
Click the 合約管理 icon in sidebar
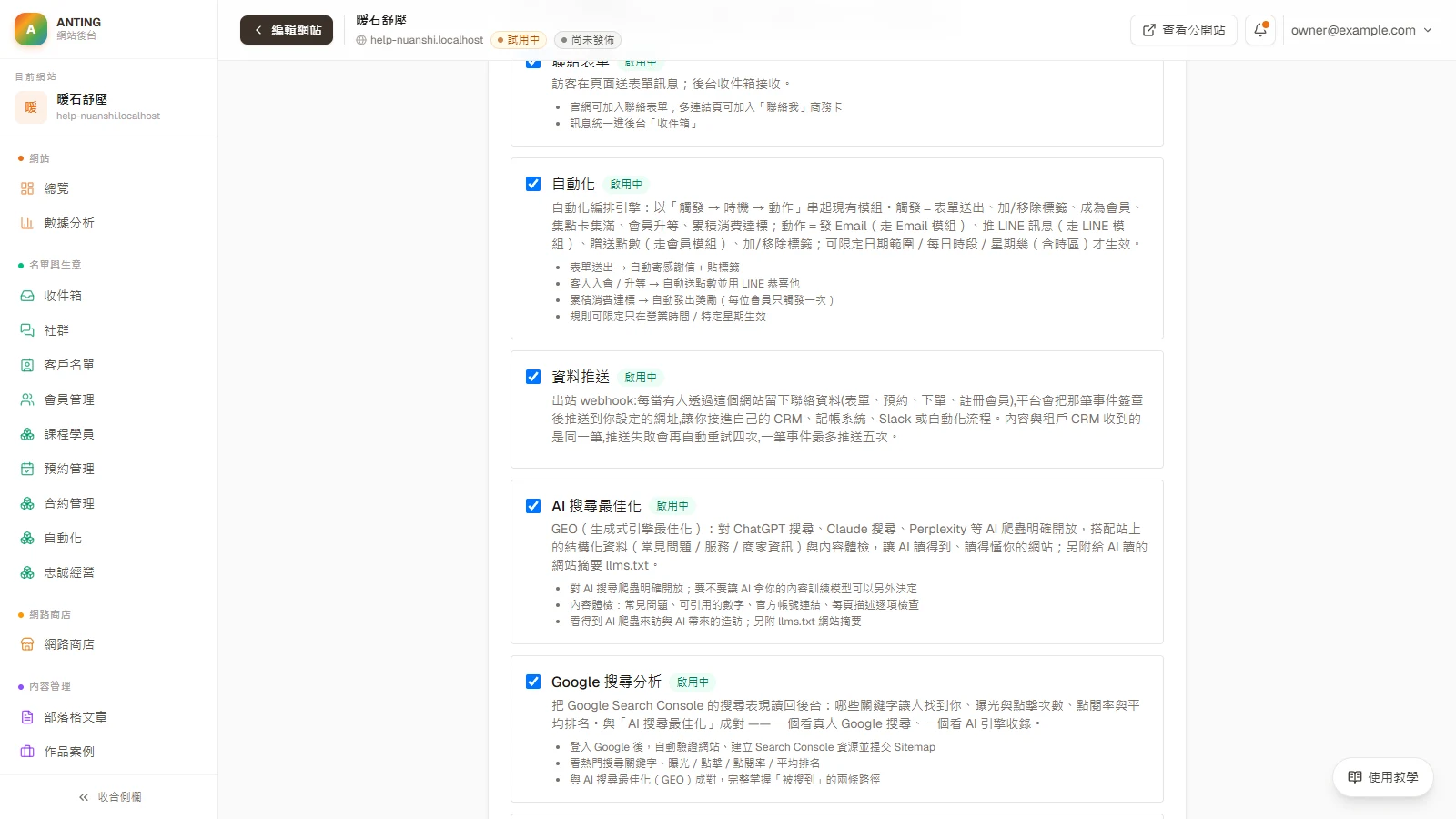click(x=27, y=503)
